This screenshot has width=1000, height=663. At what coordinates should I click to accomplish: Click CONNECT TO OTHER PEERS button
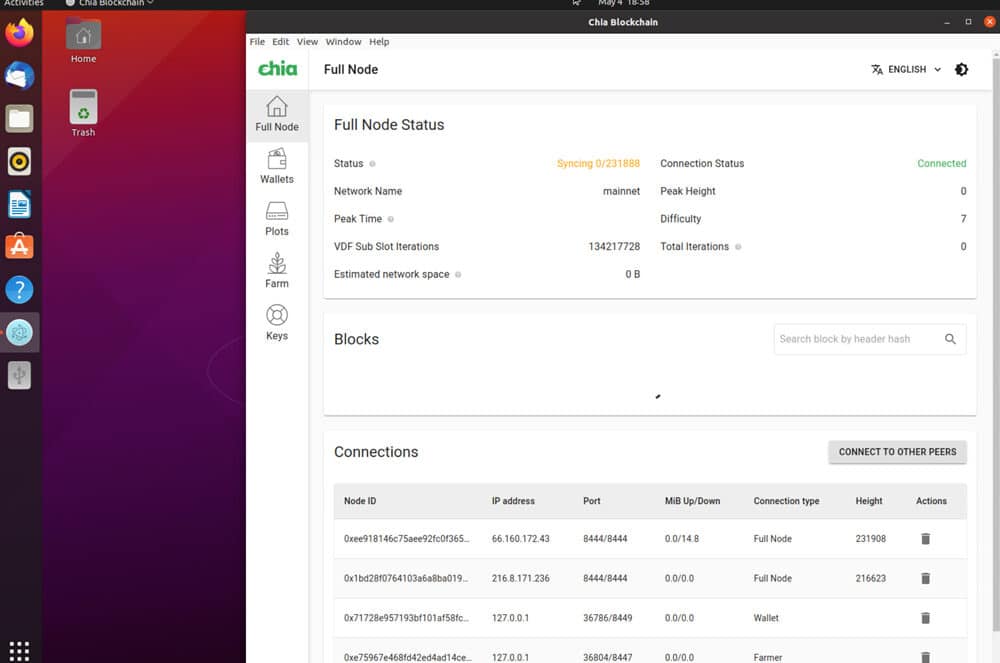pyautogui.click(x=897, y=452)
